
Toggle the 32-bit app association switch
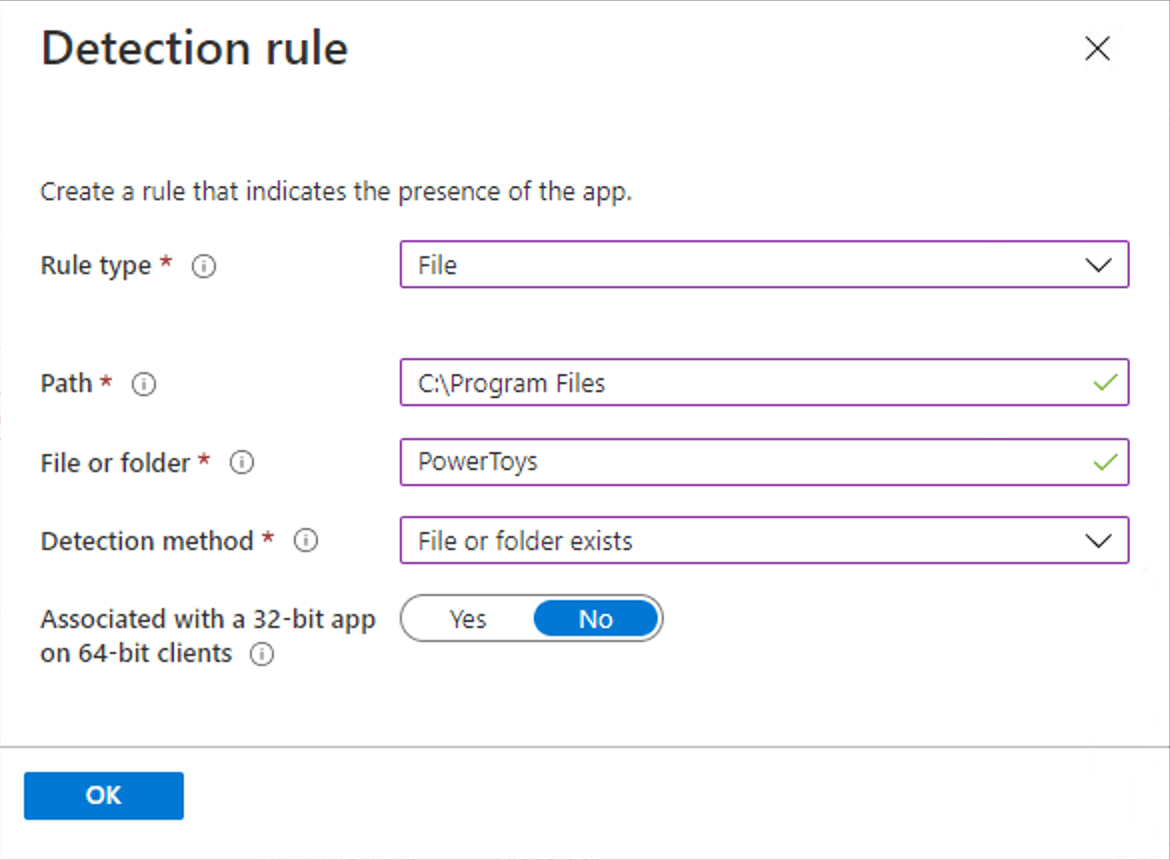coord(530,618)
